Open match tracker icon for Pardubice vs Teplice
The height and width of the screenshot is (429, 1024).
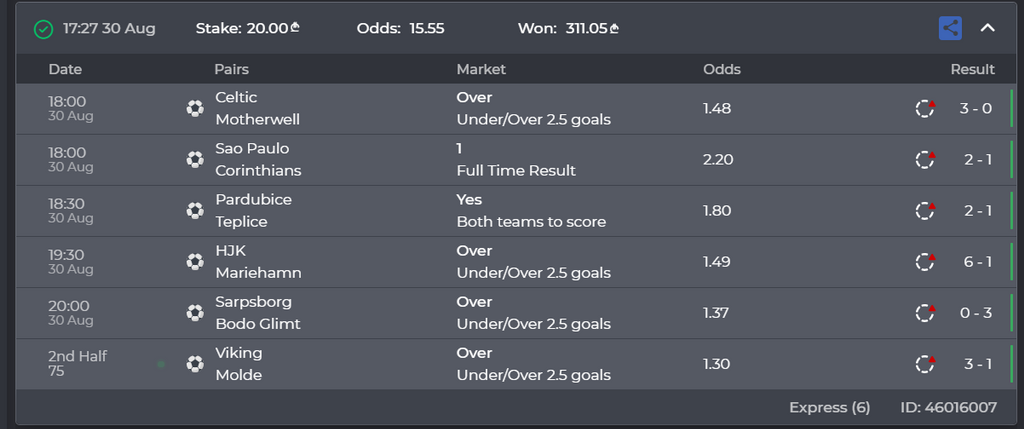[x=925, y=210]
